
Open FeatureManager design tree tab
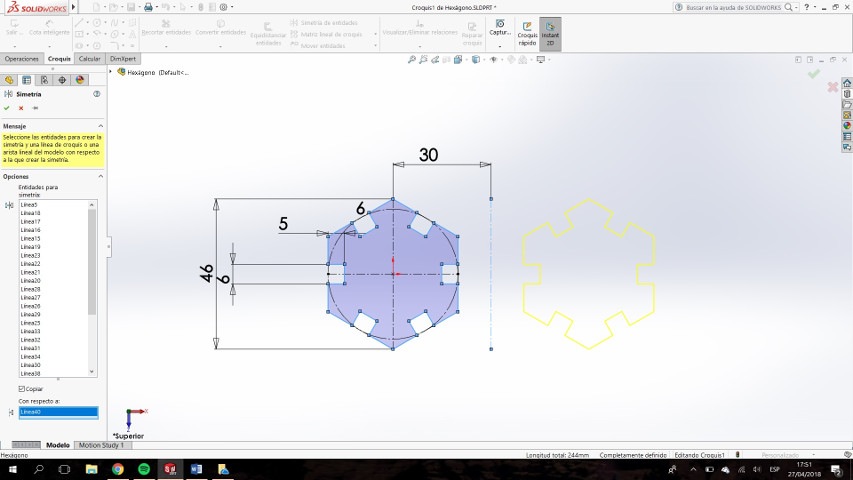pos(9,80)
